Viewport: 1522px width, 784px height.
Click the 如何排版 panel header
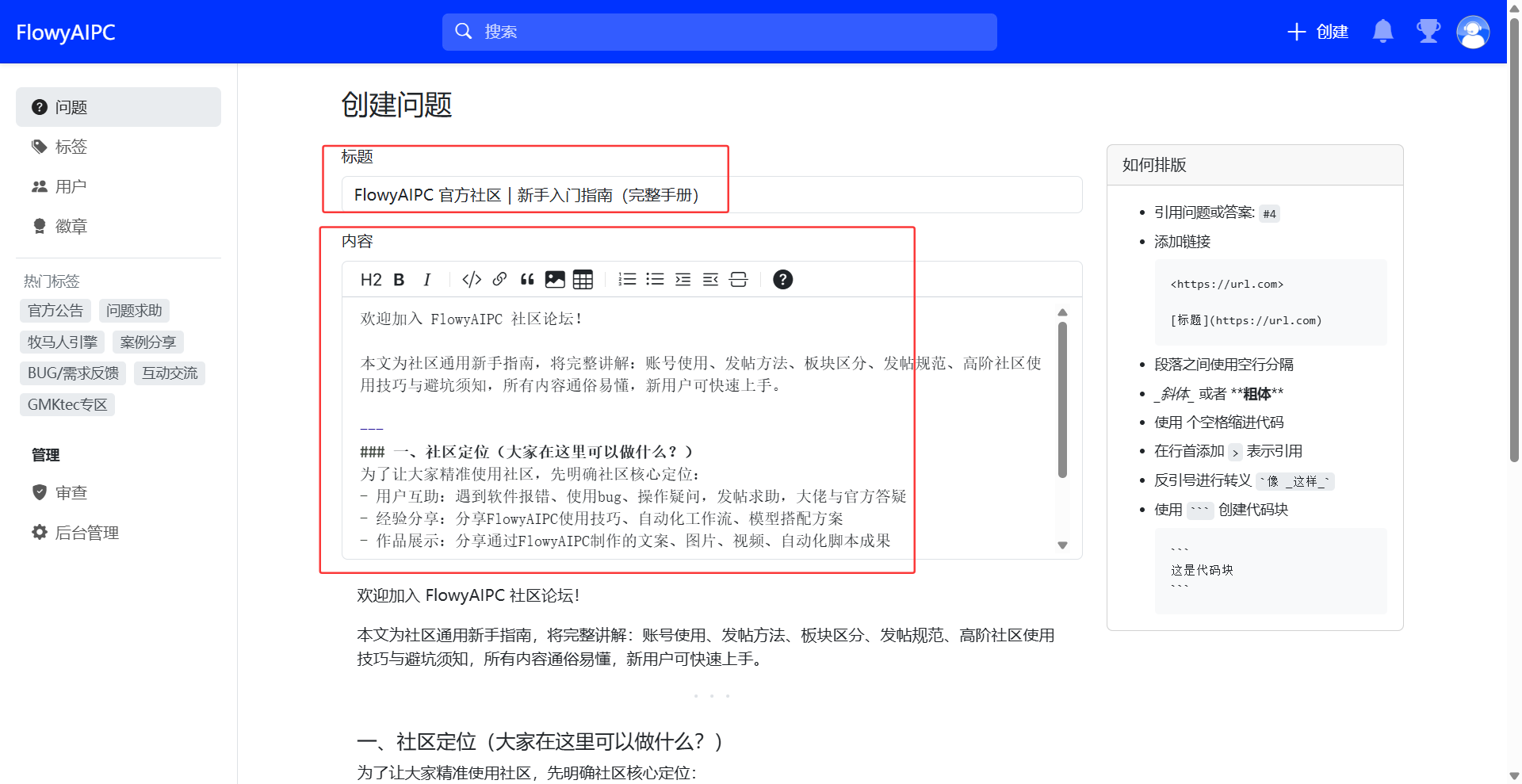[x=1255, y=165]
